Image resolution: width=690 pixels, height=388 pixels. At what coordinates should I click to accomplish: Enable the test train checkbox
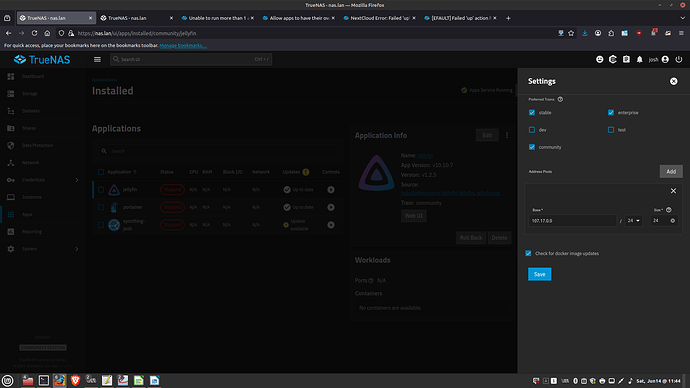pyautogui.click(x=611, y=130)
